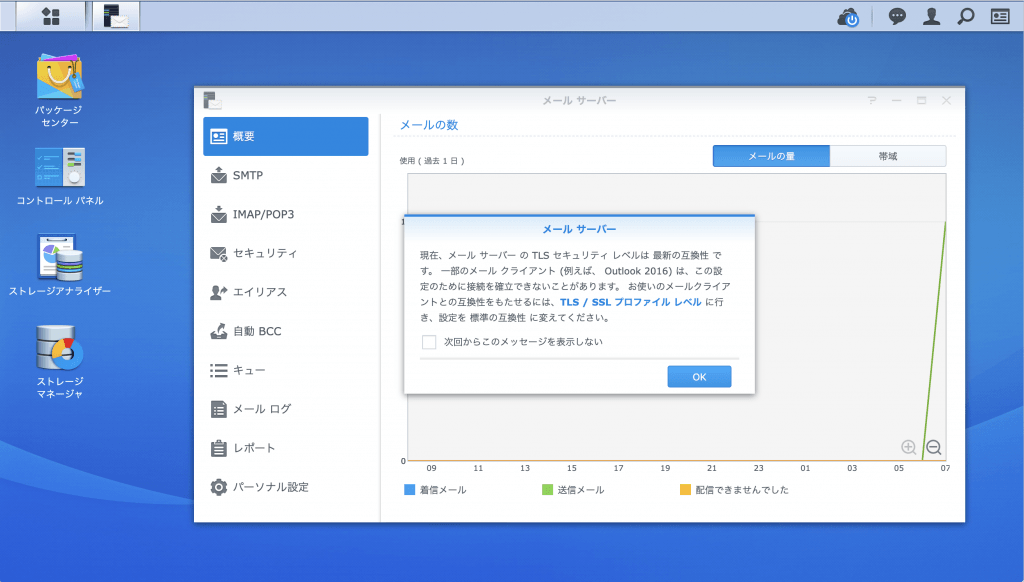Open the Package Center desktop icon

(x=60, y=78)
